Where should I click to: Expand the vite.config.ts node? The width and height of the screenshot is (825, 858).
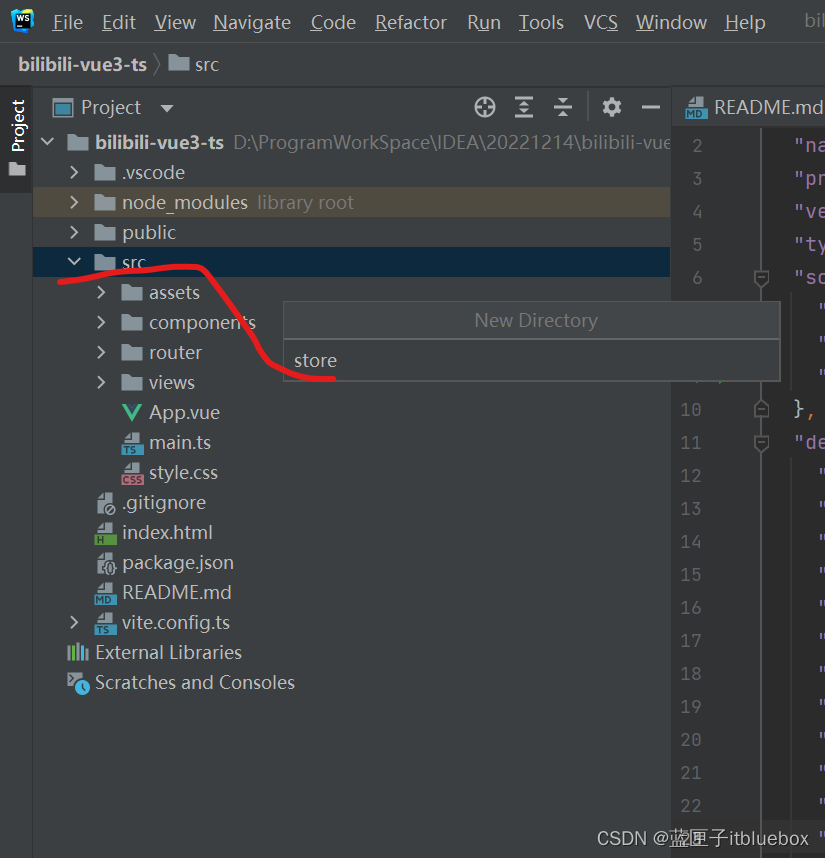point(74,622)
